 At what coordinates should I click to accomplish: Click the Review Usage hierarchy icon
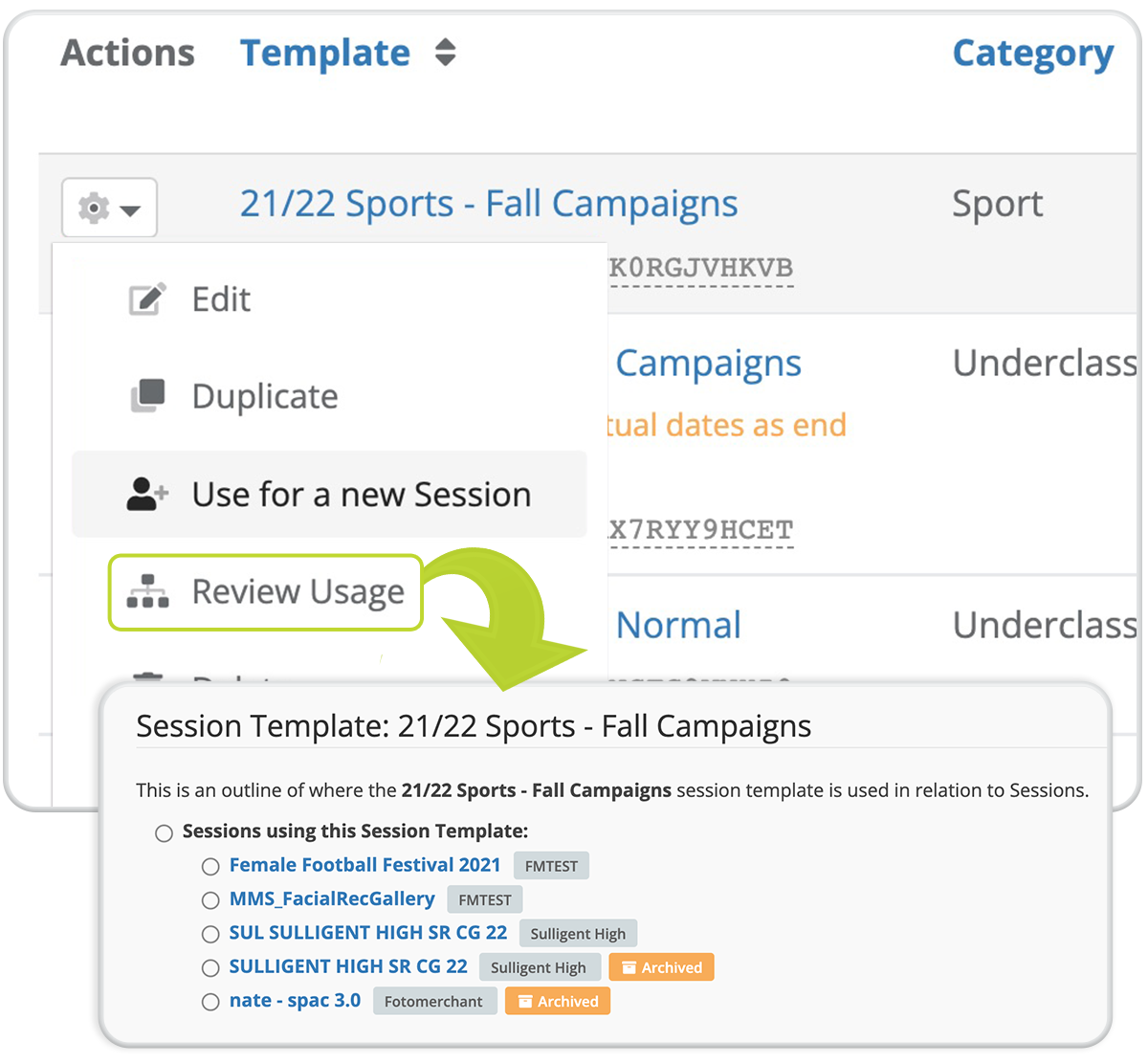point(147,591)
